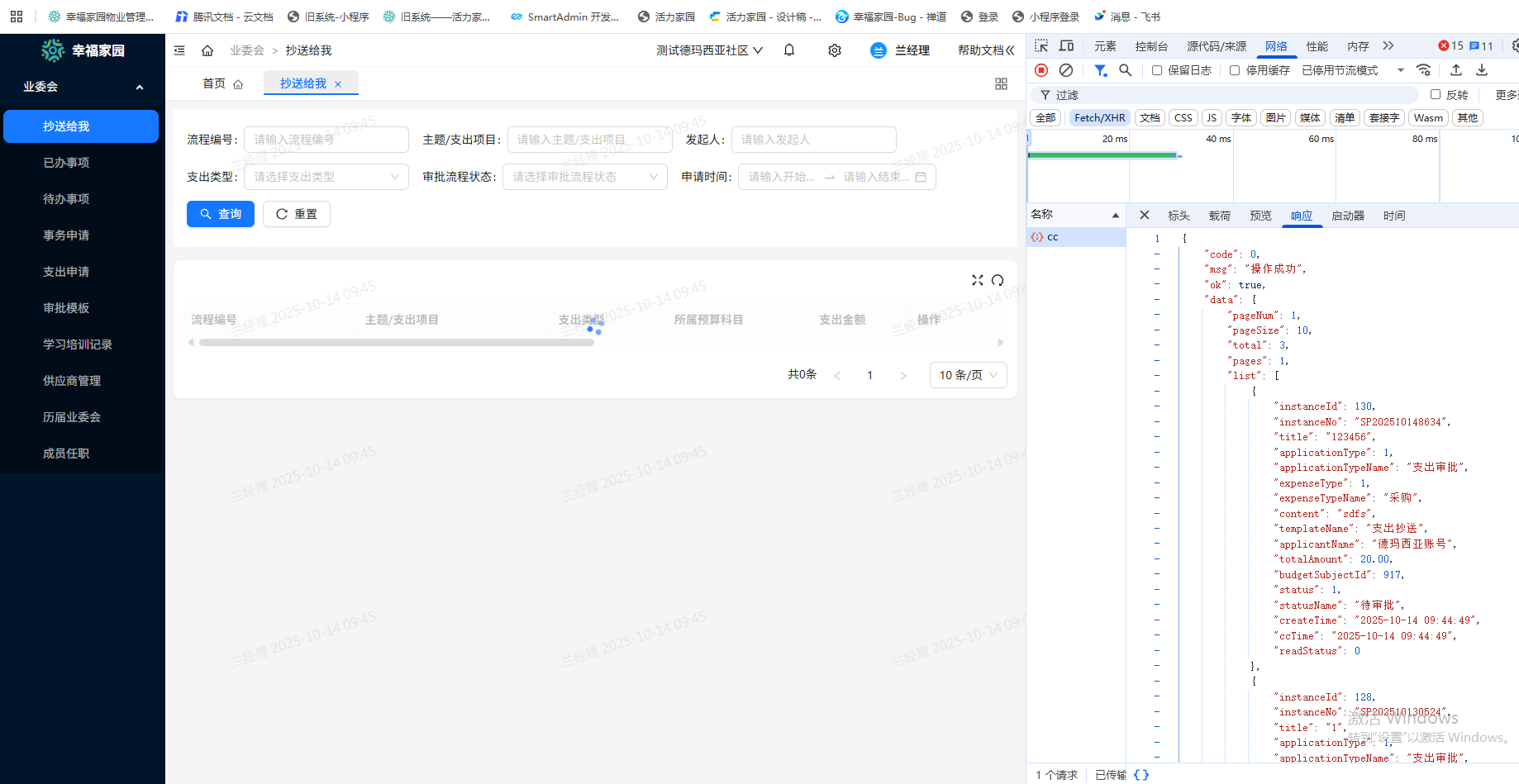Click the 流程编号 input field

pos(326,139)
